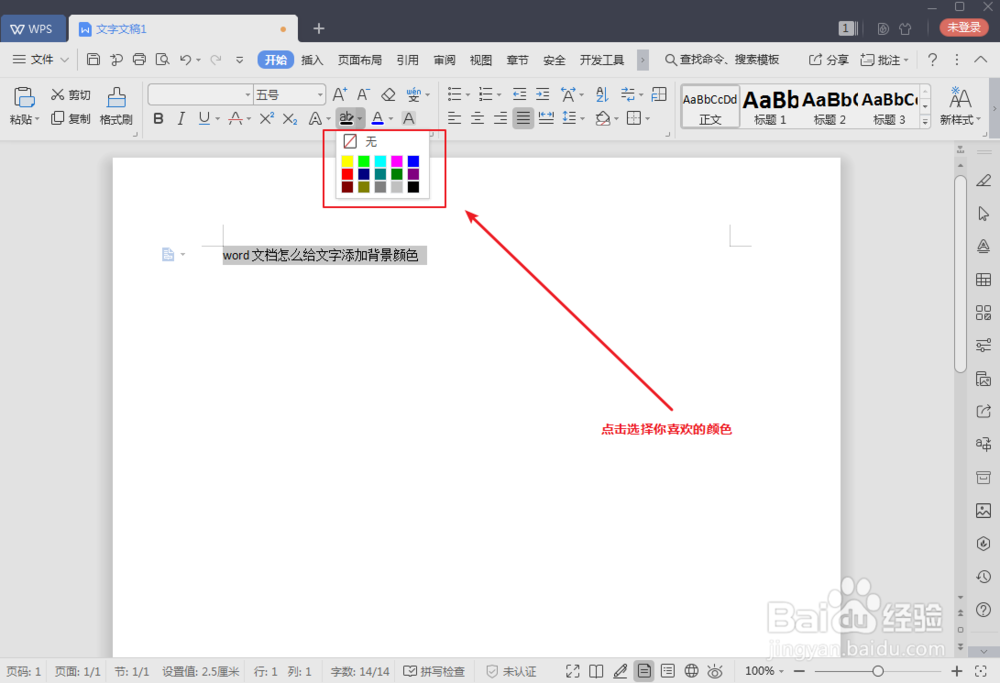
Task: Open the 页面布局 ribbon tab
Action: 360,59
